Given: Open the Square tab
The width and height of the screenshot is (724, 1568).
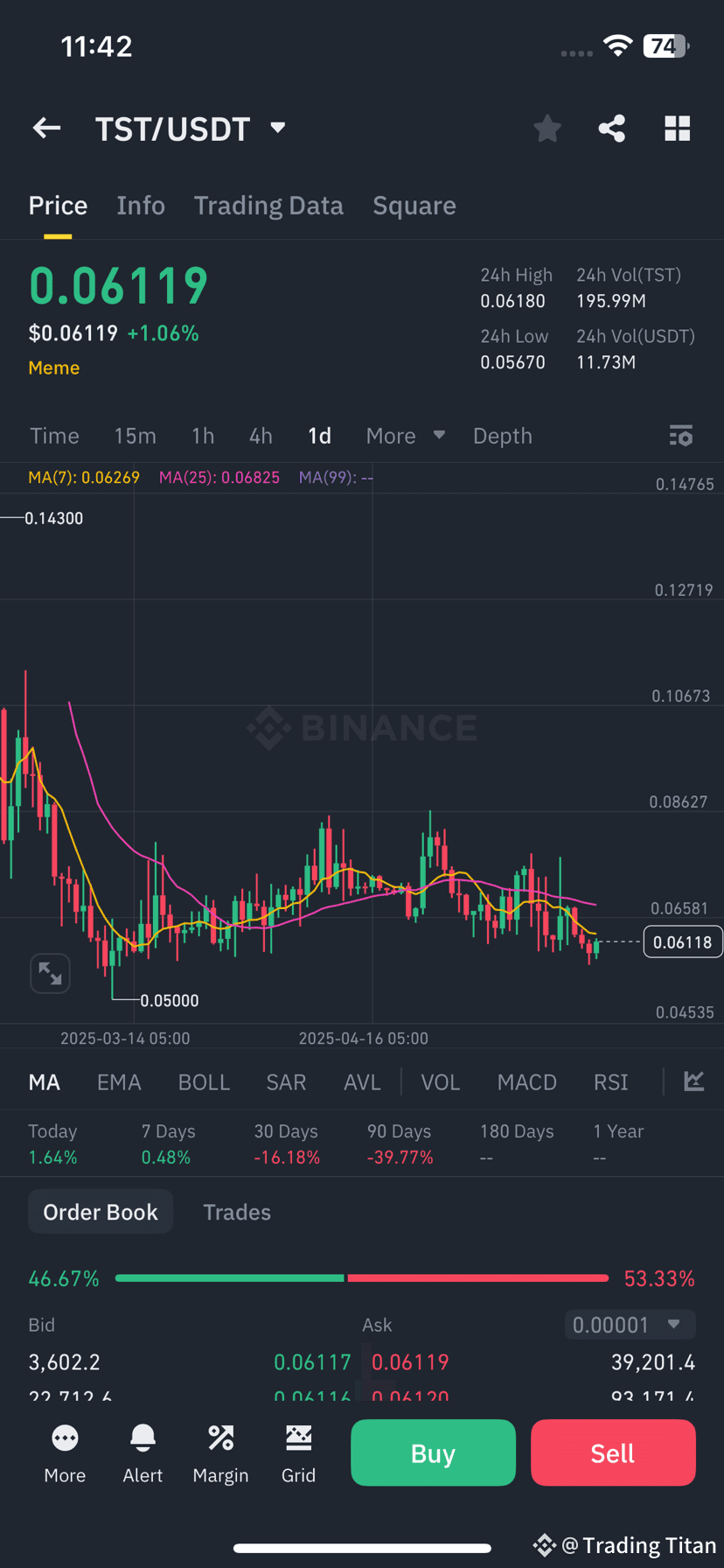Looking at the screenshot, I should [x=414, y=206].
